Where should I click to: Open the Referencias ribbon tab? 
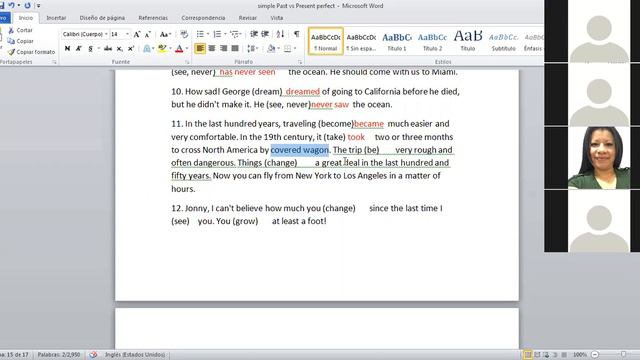pyautogui.click(x=153, y=18)
